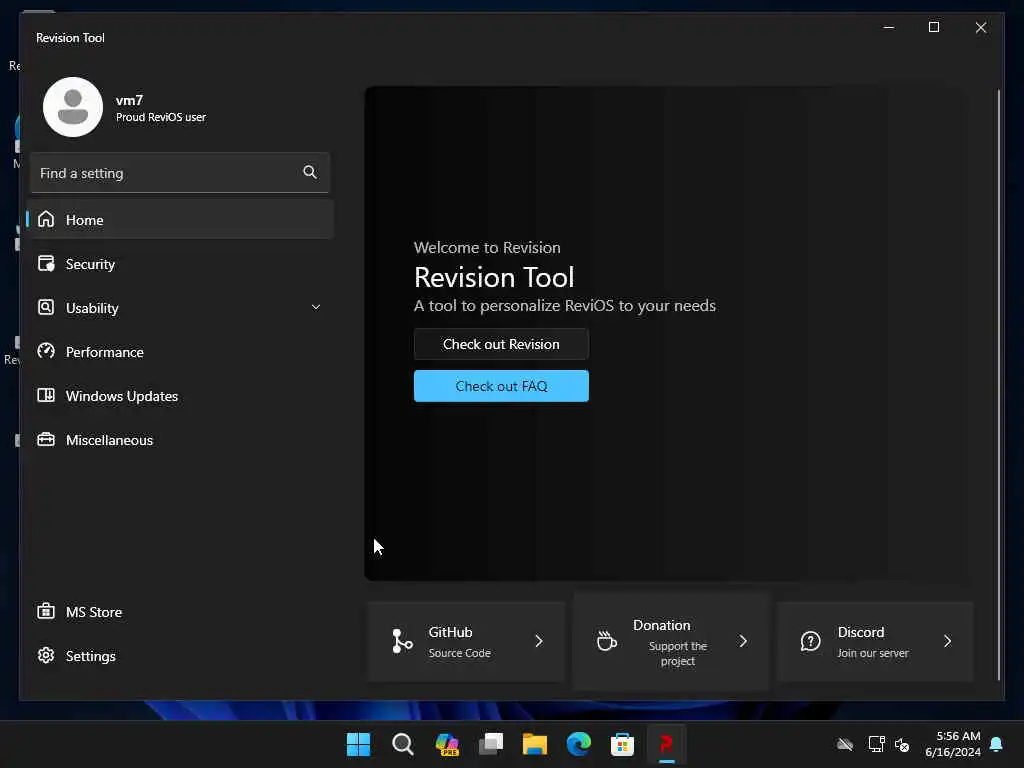
Task: Click the Miscellaneous toolbox icon
Action: point(46,440)
